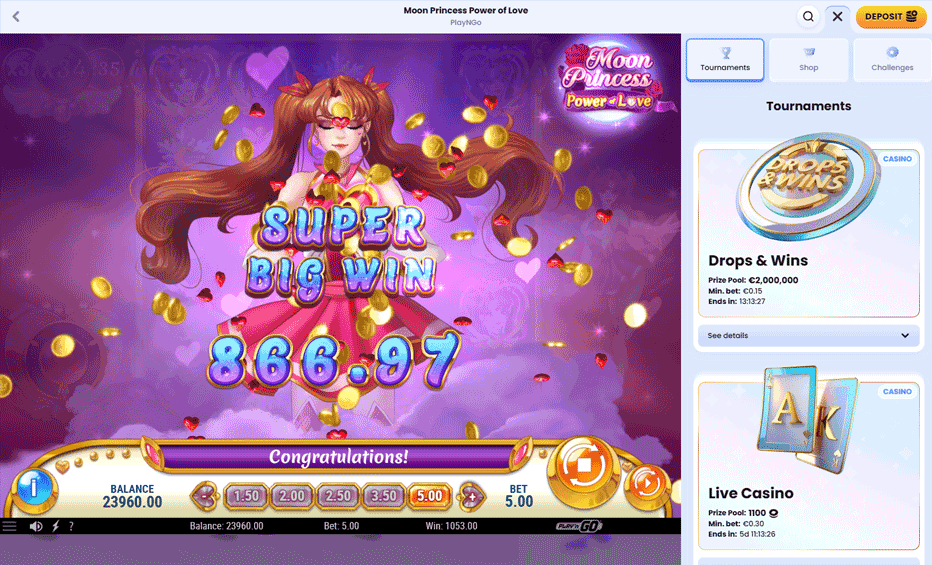The width and height of the screenshot is (932, 565).
Task: Click the Play'n GO logo
Action: point(579,526)
